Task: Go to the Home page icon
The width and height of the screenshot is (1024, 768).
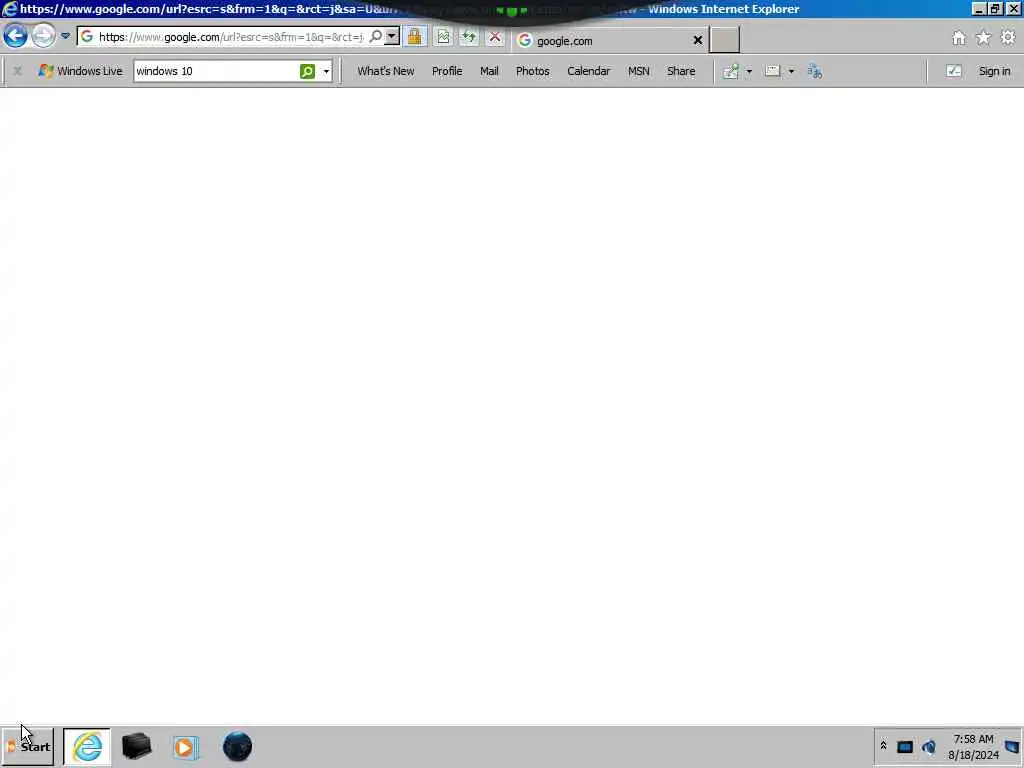Action: 959,38
